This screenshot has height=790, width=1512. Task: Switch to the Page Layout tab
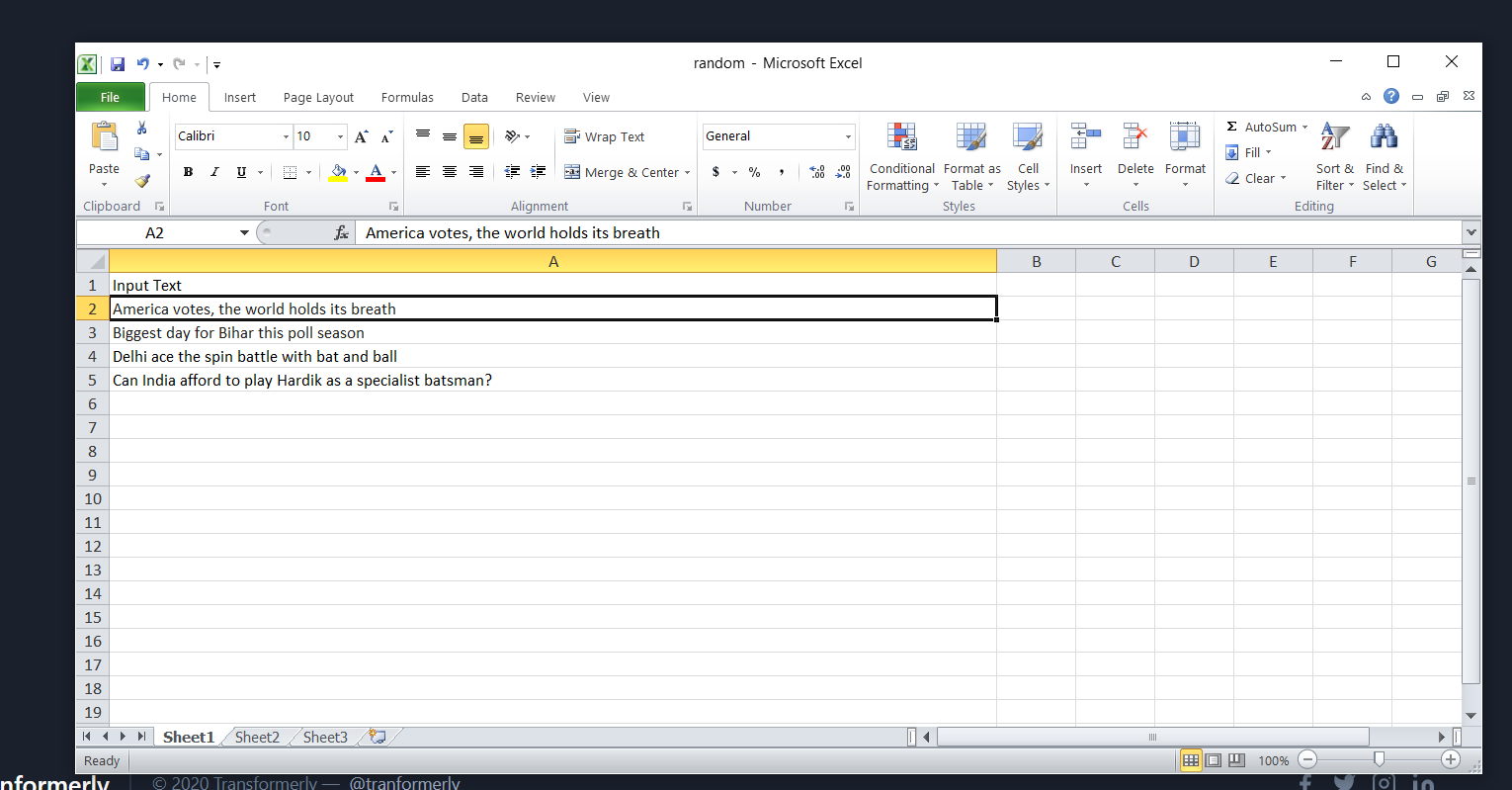pyautogui.click(x=318, y=97)
